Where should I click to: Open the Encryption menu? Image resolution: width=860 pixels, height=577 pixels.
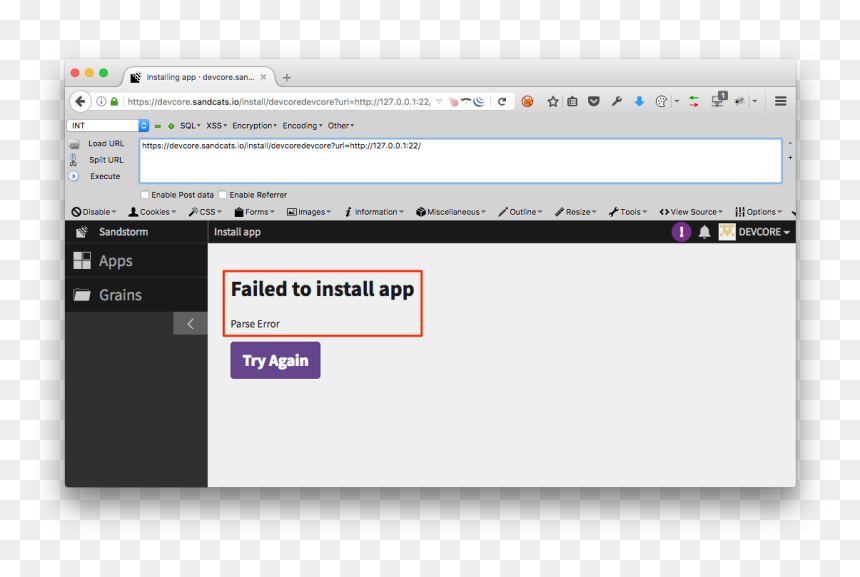pos(254,126)
